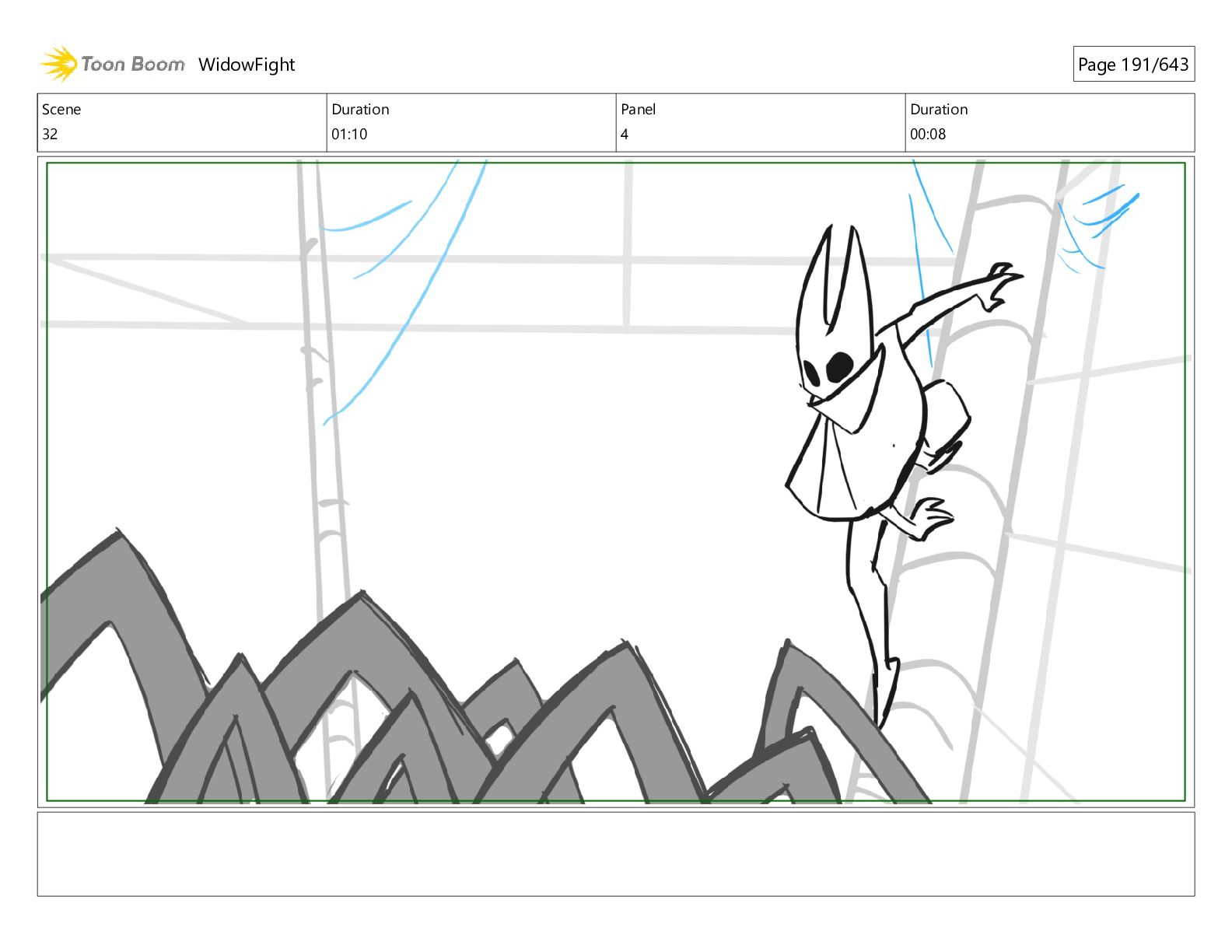The width and height of the screenshot is (1232, 952).
Task: Click the empty notes box below the panel
Action: click(616, 854)
